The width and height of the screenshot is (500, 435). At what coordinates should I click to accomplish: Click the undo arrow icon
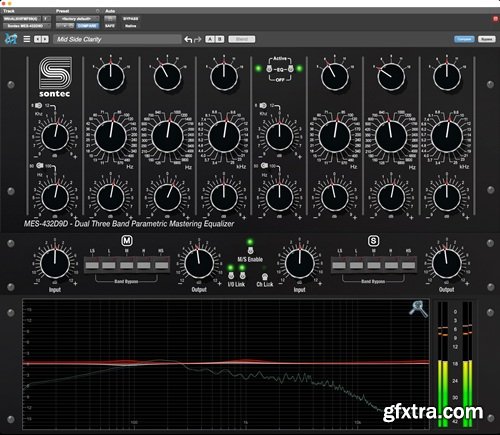[188, 39]
